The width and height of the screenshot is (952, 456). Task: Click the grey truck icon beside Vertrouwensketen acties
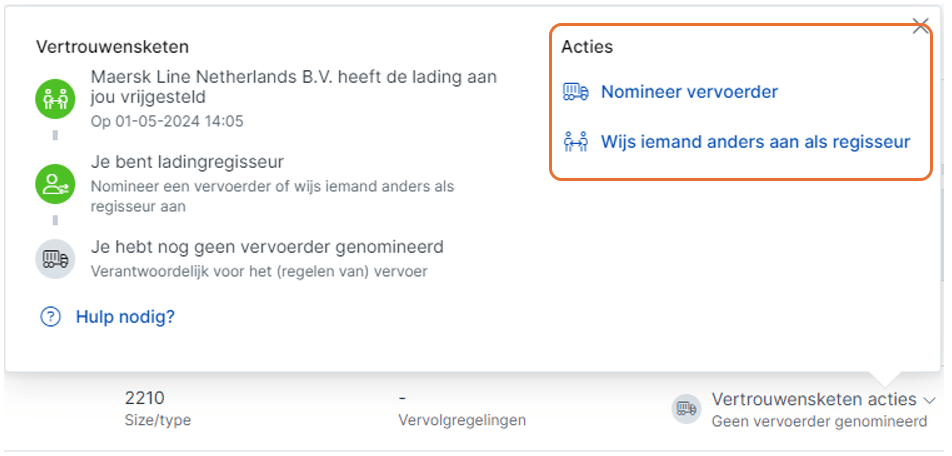(687, 408)
